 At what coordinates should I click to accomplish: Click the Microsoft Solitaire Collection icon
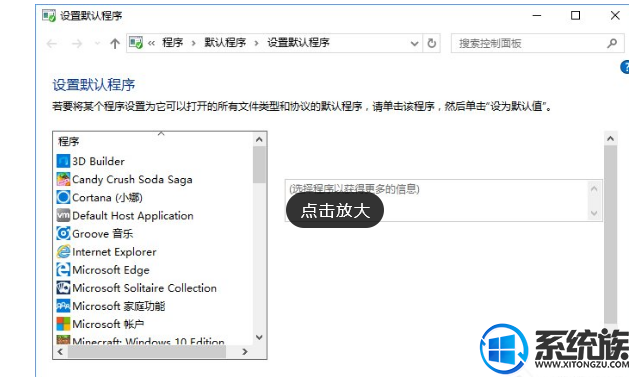63,288
